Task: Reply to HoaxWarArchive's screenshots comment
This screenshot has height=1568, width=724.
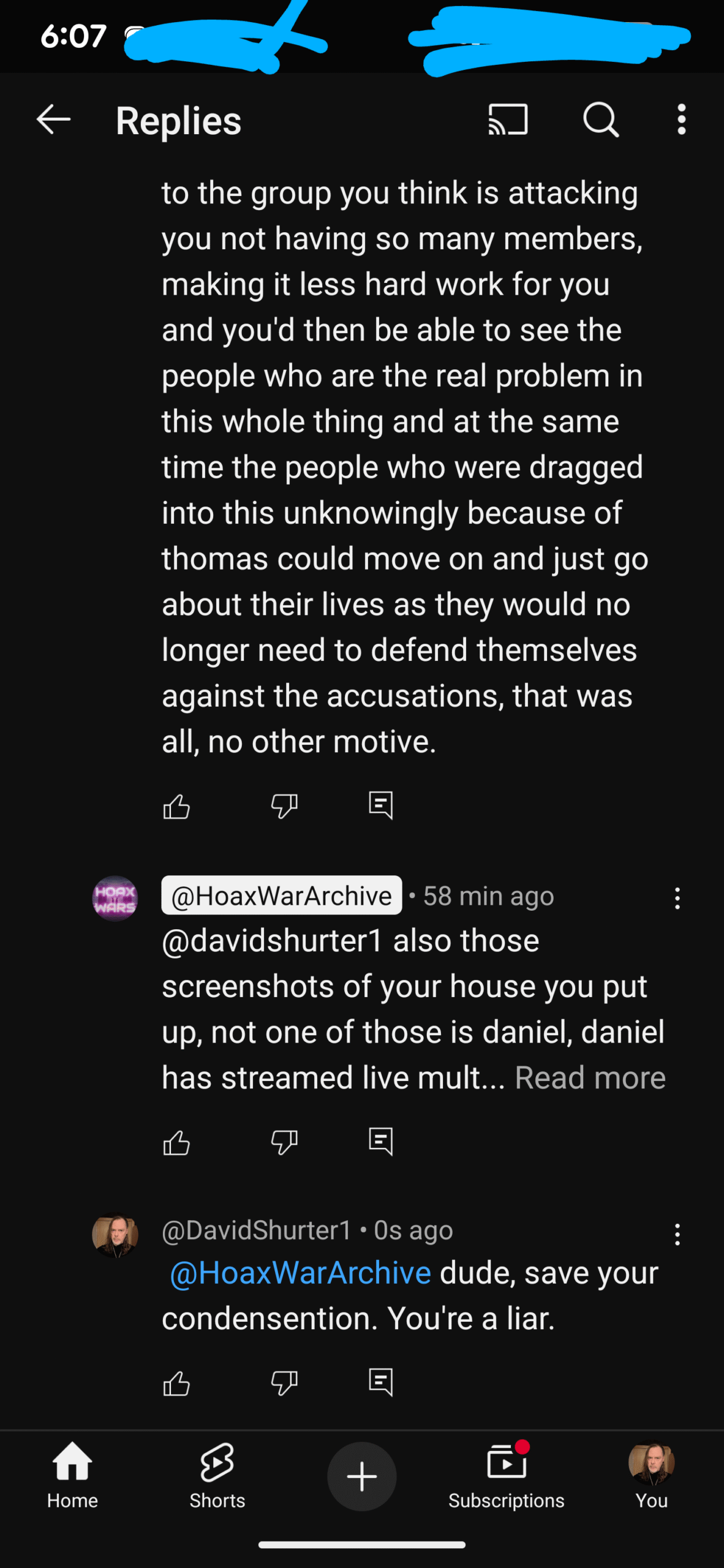Action: (380, 1142)
